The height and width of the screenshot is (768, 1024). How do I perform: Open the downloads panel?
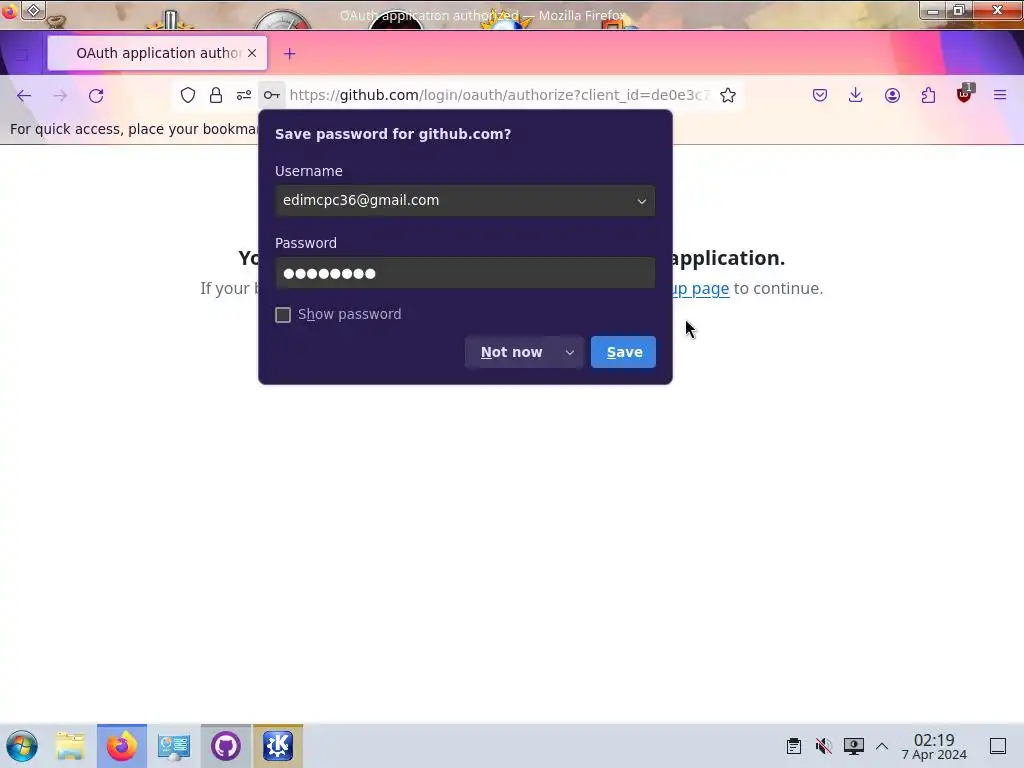tap(856, 95)
